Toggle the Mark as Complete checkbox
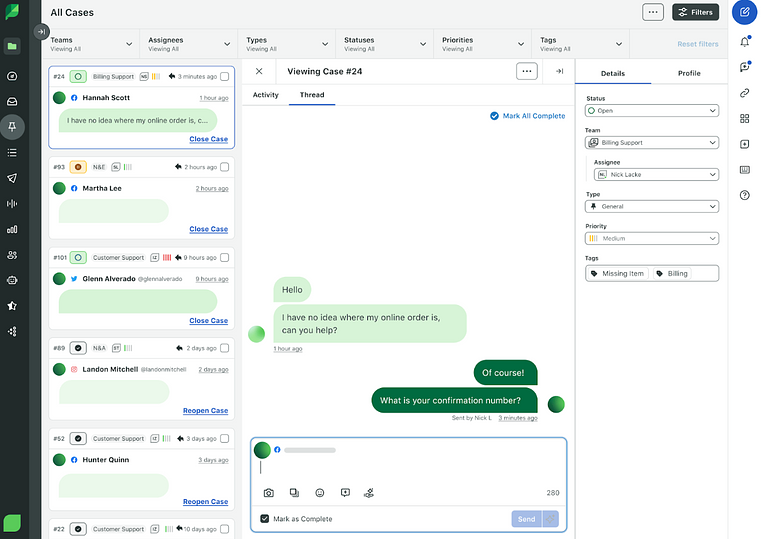Viewport: 774px width, 539px height. (265, 519)
